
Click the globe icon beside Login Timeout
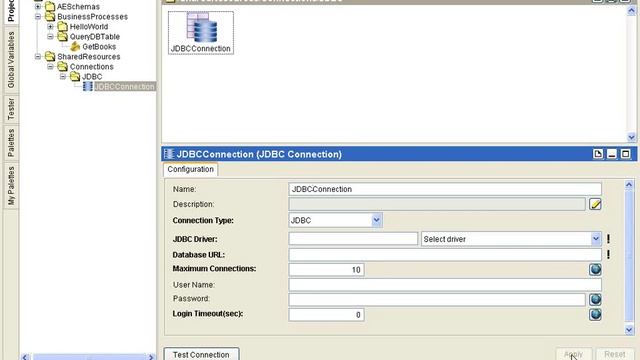[x=595, y=315]
